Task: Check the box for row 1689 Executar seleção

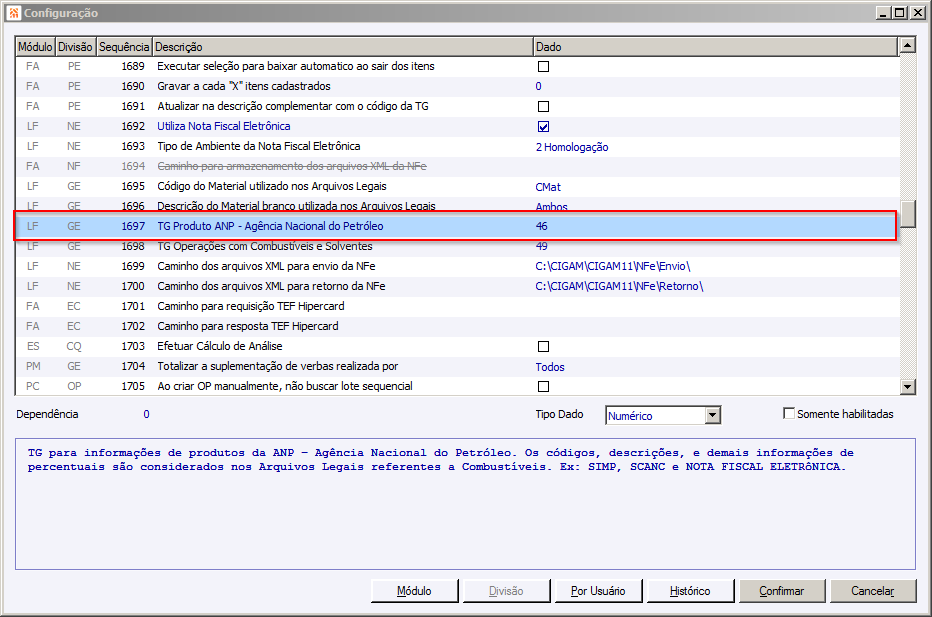Action: pos(543,67)
